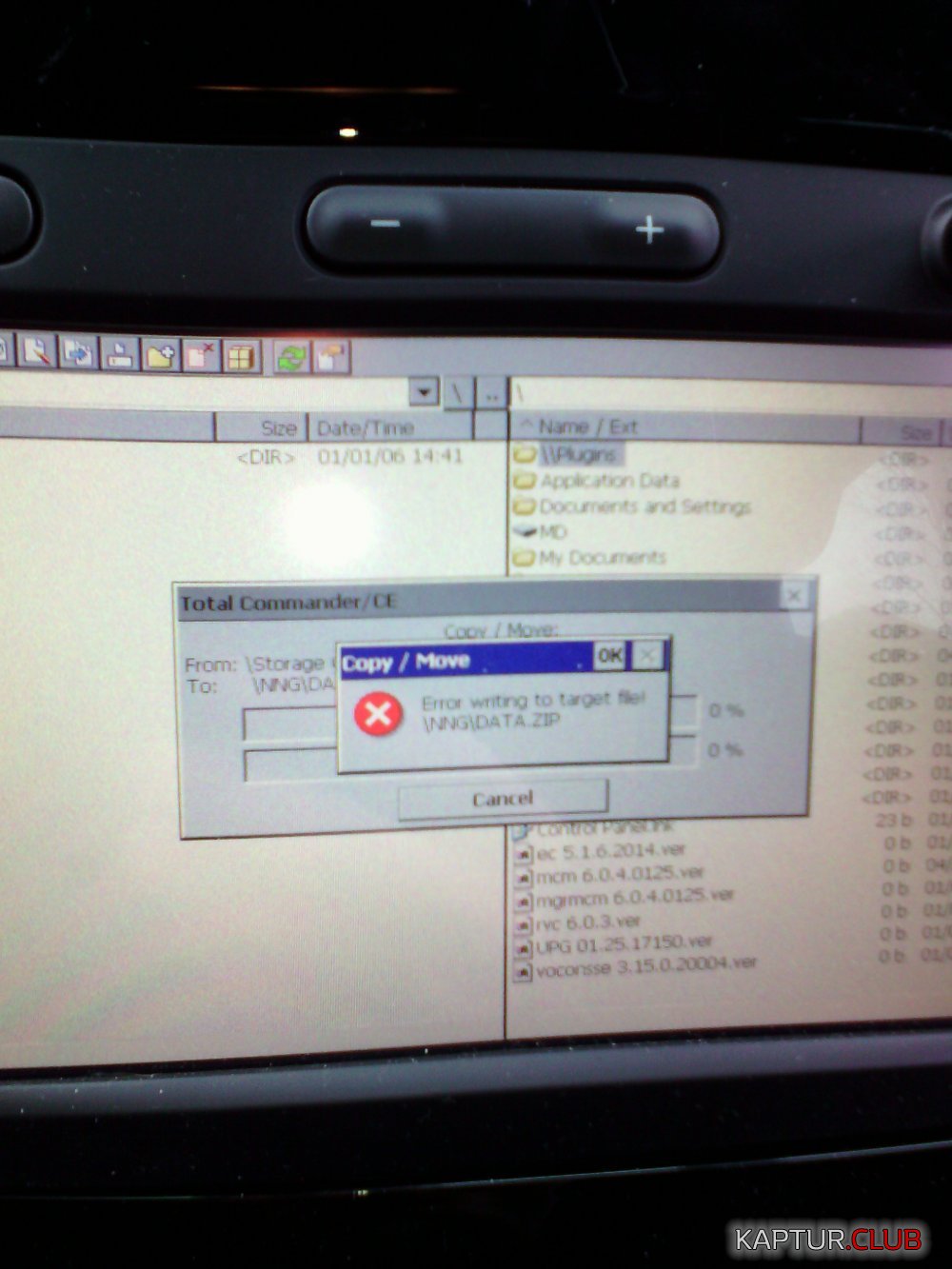Sort right panel by Size header

(x=902, y=432)
